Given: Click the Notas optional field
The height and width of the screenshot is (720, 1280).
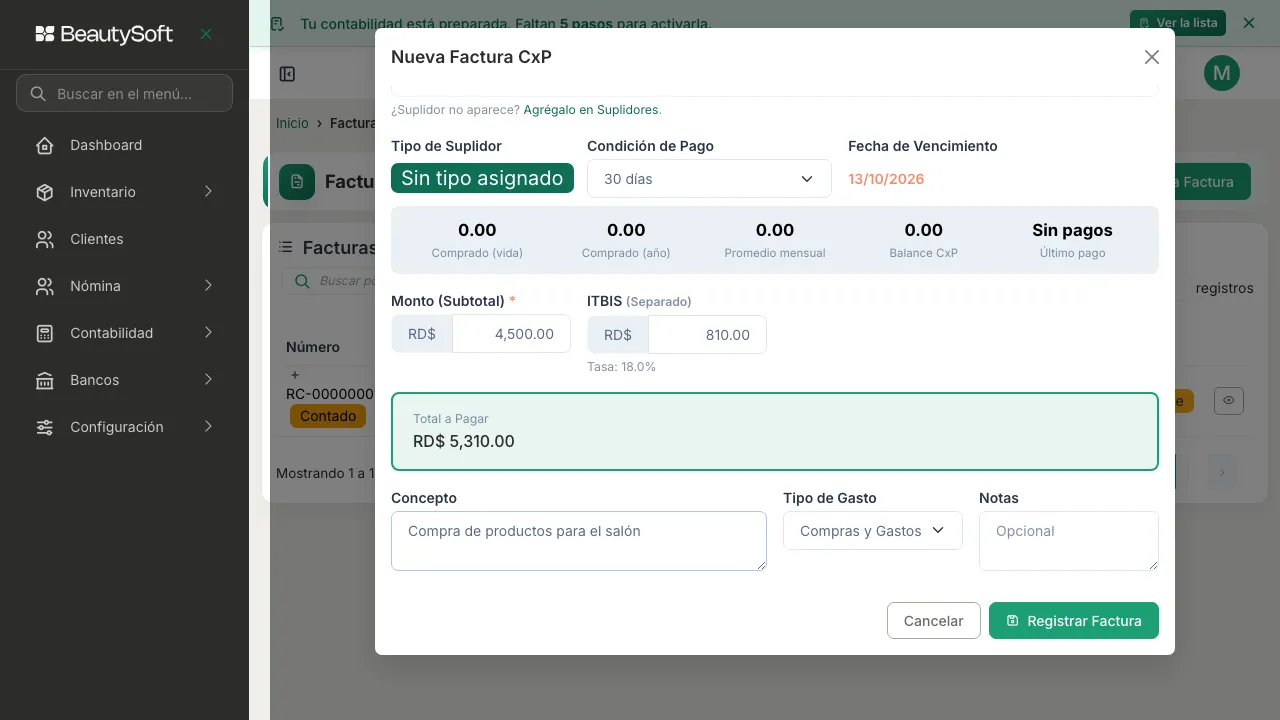Looking at the screenshot, I should tap(1068, 541).
